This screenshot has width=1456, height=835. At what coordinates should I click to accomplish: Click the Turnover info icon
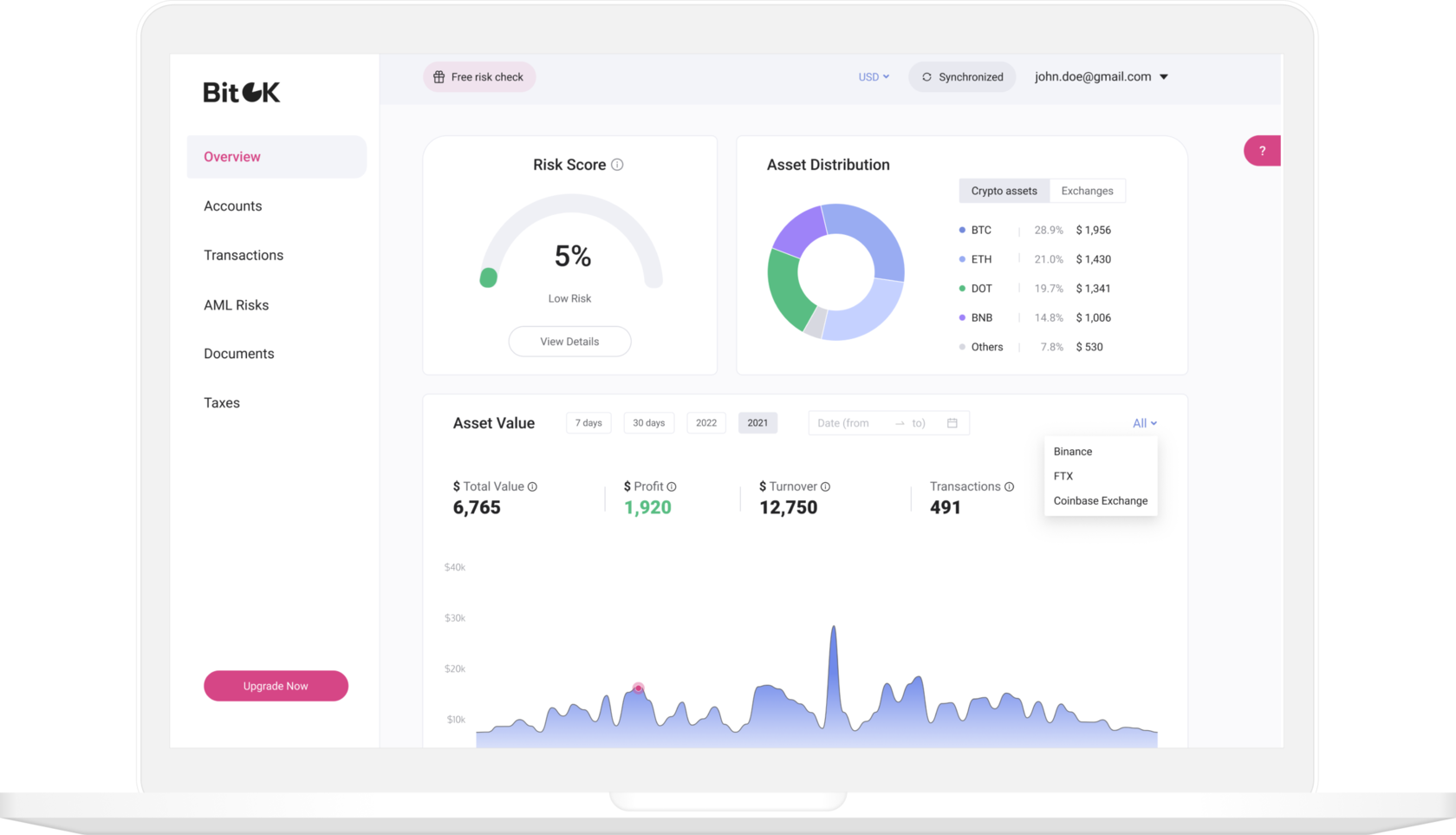825,487
